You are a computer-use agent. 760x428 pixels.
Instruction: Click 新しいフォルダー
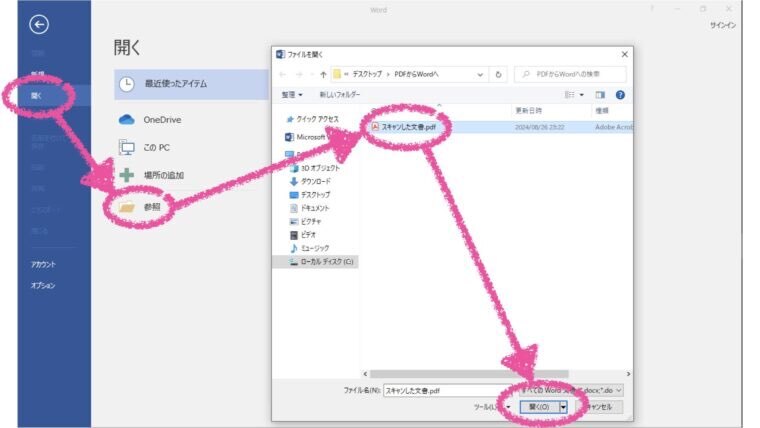339,95
